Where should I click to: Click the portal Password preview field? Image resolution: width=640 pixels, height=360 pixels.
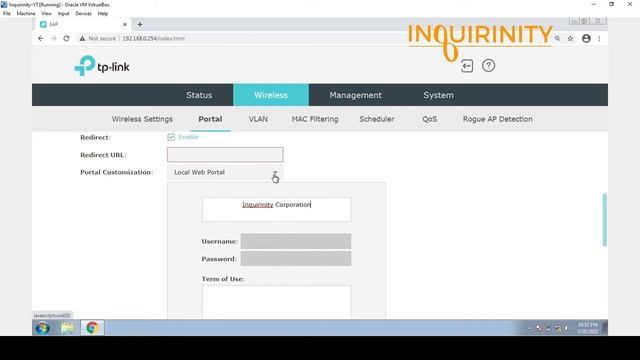tap(296, 259)
